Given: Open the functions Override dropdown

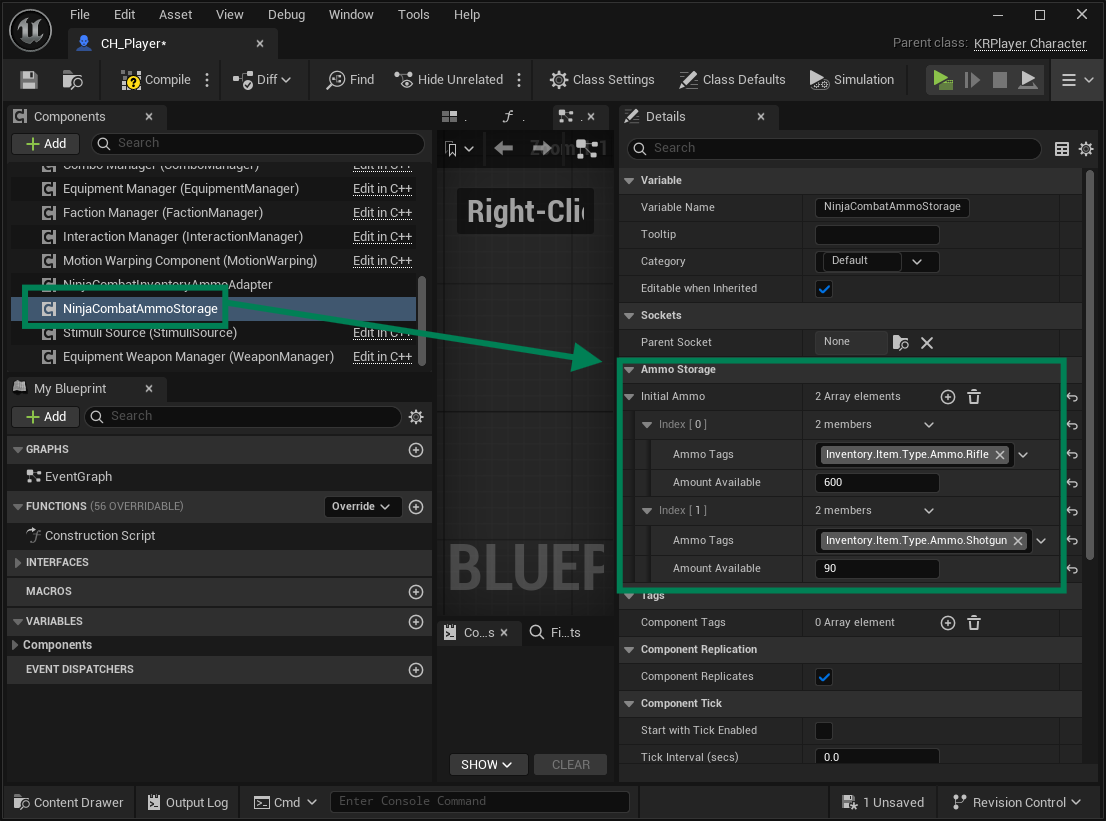Looking at the screenshot, I should (x=362, y=506).
